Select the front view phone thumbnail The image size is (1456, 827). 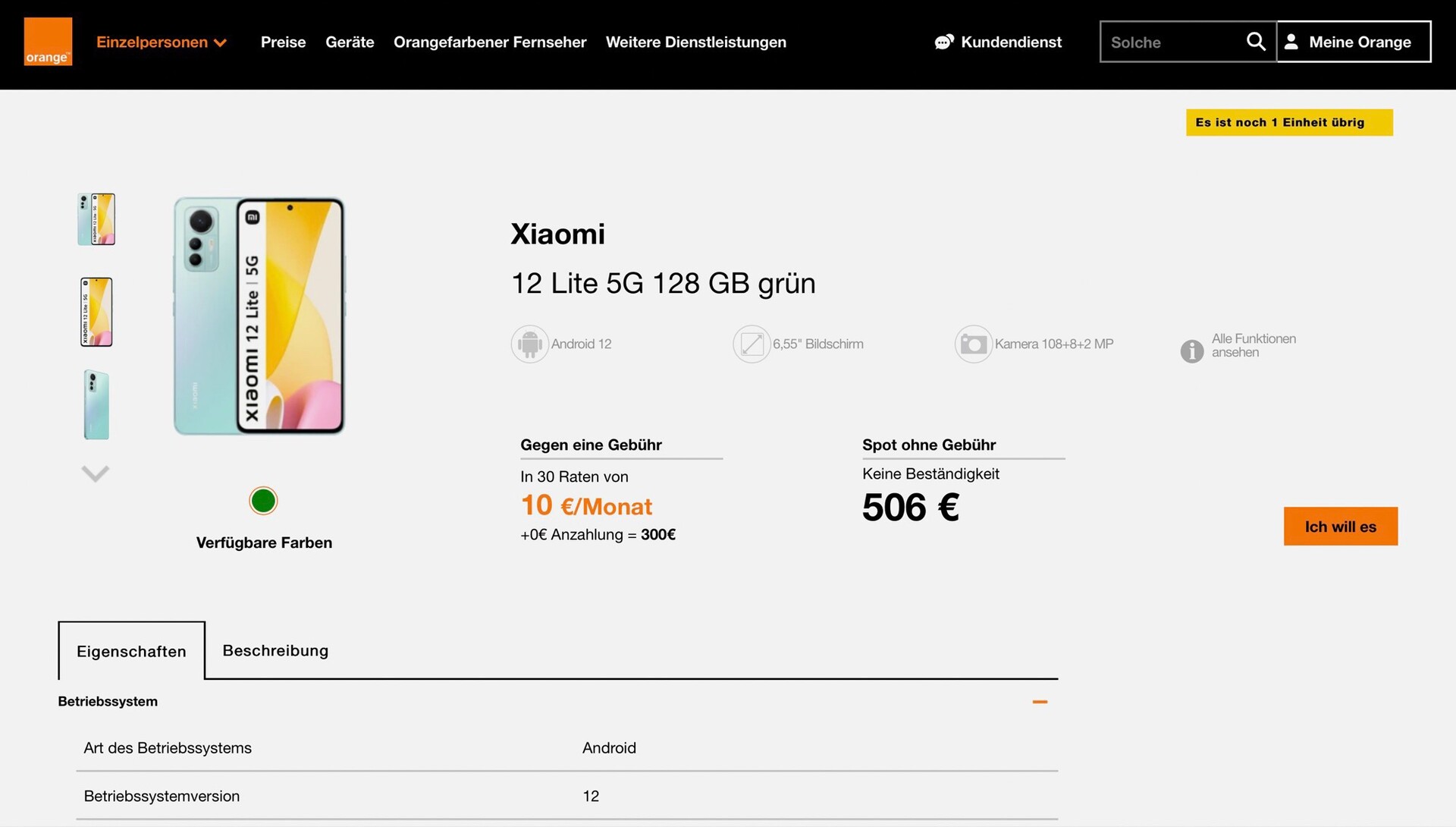click(x=96, y=312)
